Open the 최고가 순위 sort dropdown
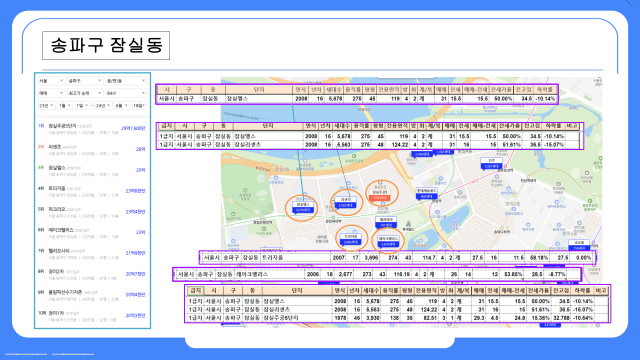This screenshot has width=640, height=360. [x=85, y=93]
